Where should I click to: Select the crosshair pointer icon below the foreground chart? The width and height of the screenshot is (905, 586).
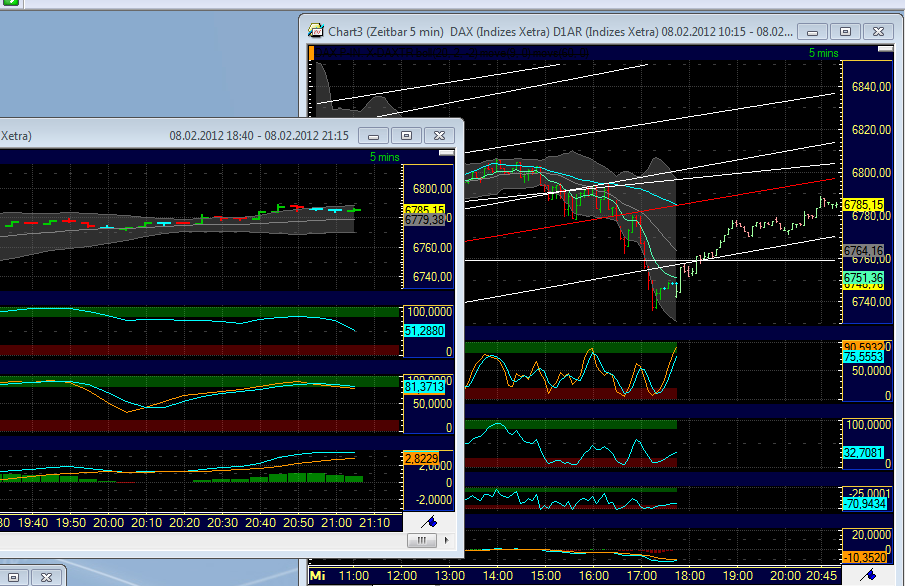coord(428,521)
